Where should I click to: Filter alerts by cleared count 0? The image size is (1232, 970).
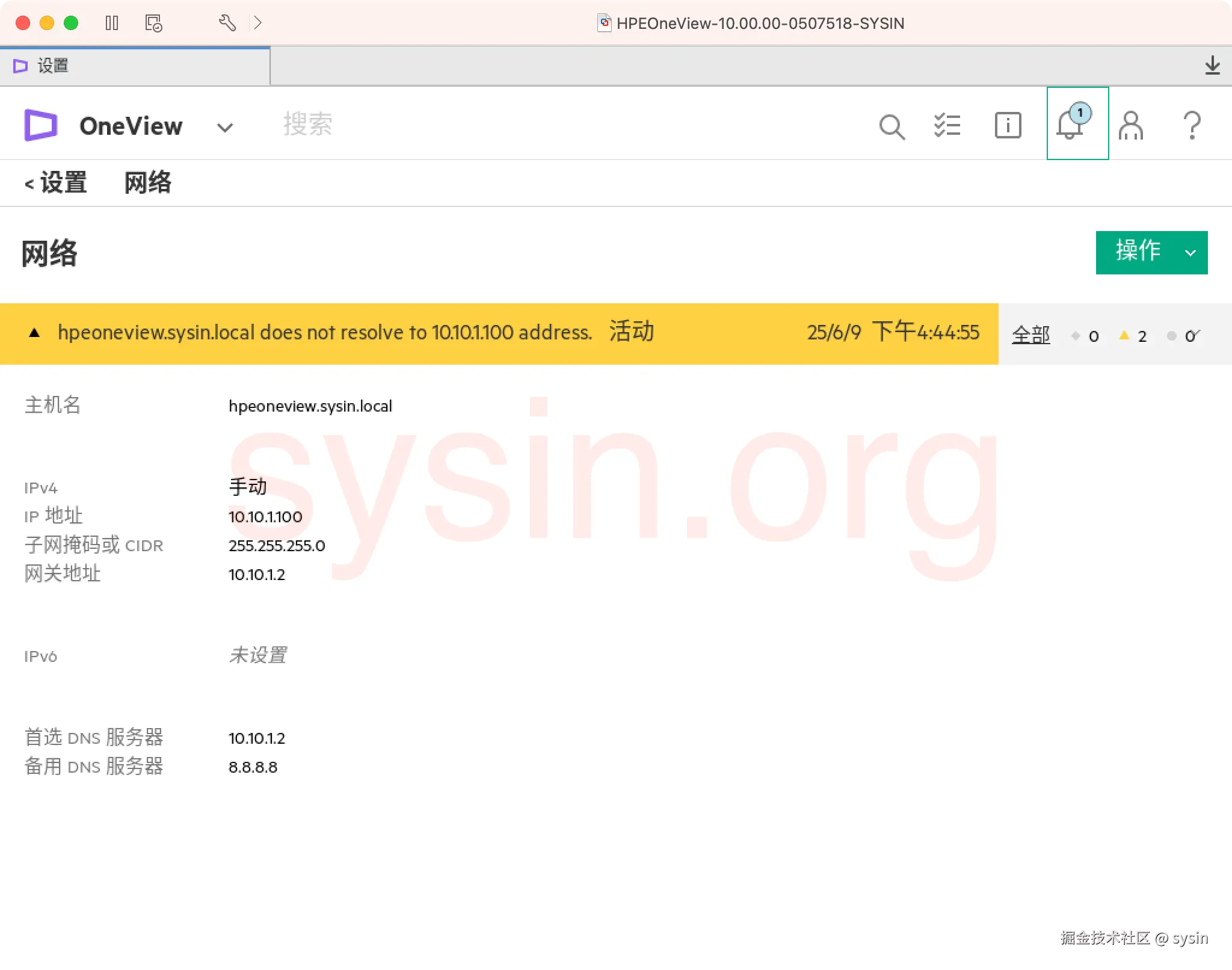tap(1182, 336)
